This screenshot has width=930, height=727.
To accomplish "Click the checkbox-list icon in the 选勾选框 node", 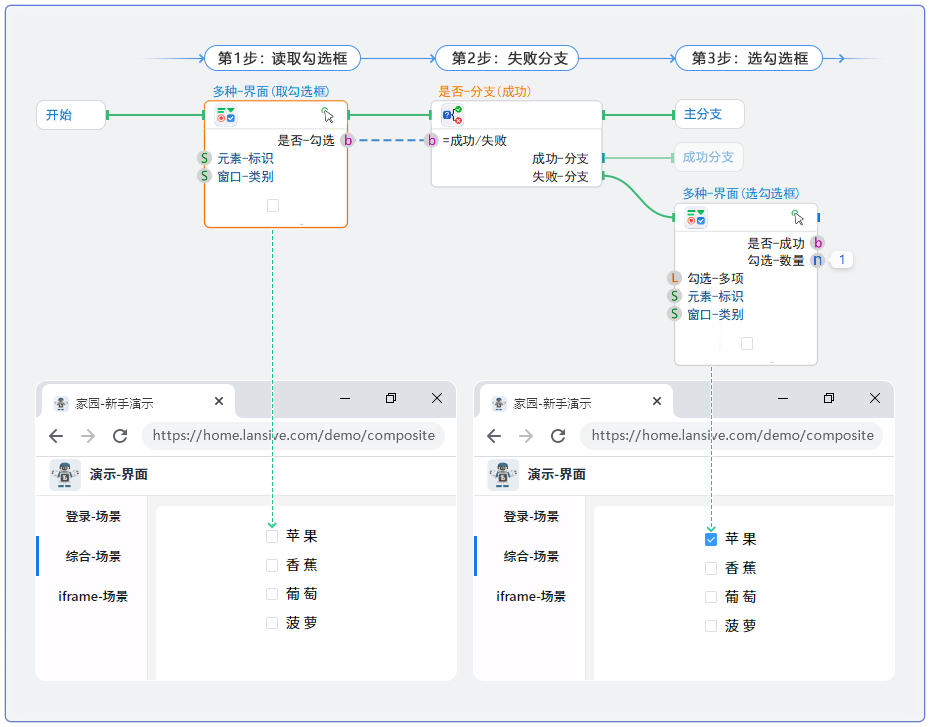I will pyautogui.click(x=695, y=218).
